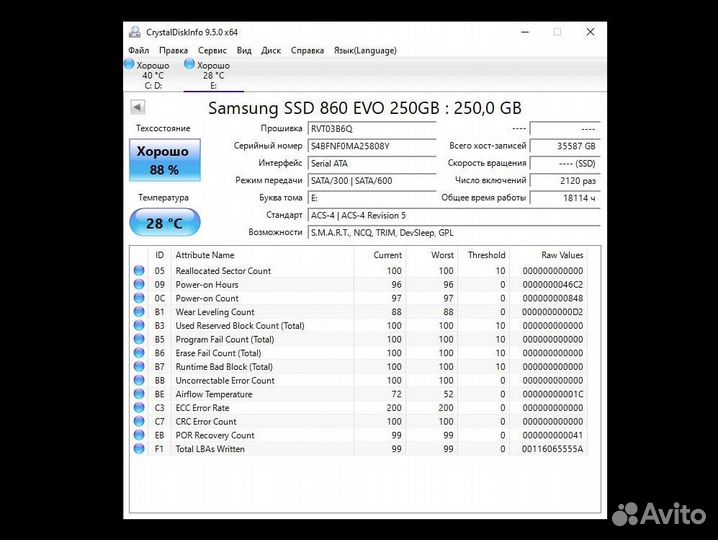Image resolution: width=718 pixels, height=540 pixels.
Task: Select the Total LBAs Written row name
Action: [x=210, y=449]
